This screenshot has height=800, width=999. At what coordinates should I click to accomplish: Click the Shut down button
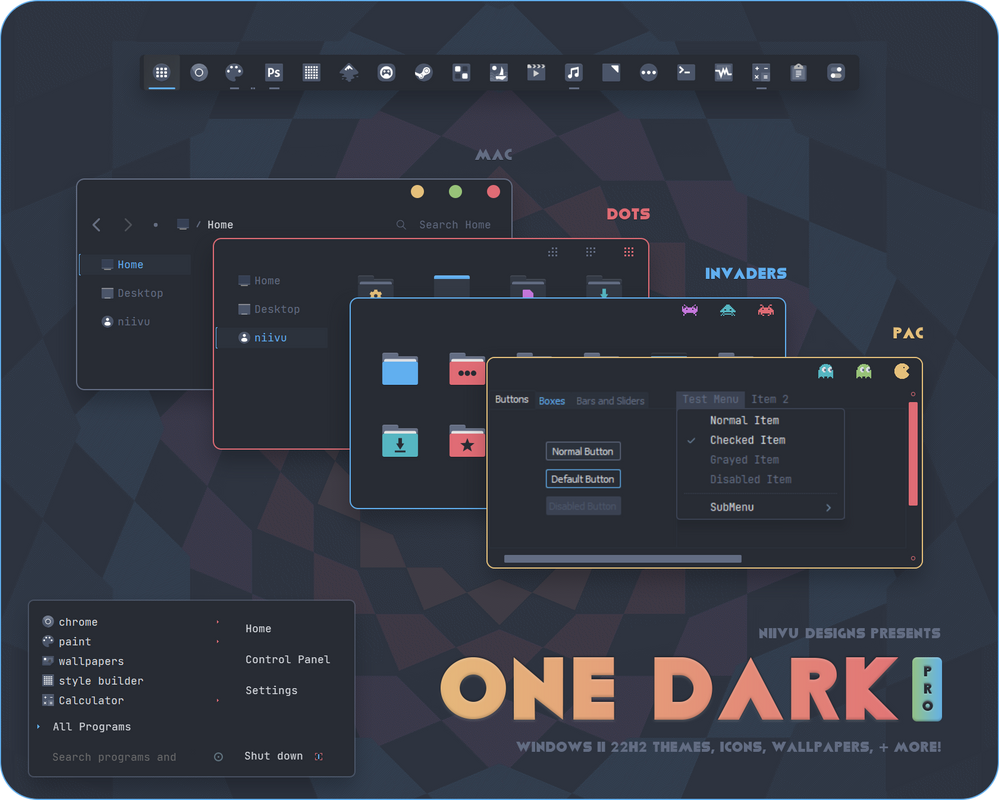tap(273, 756)
